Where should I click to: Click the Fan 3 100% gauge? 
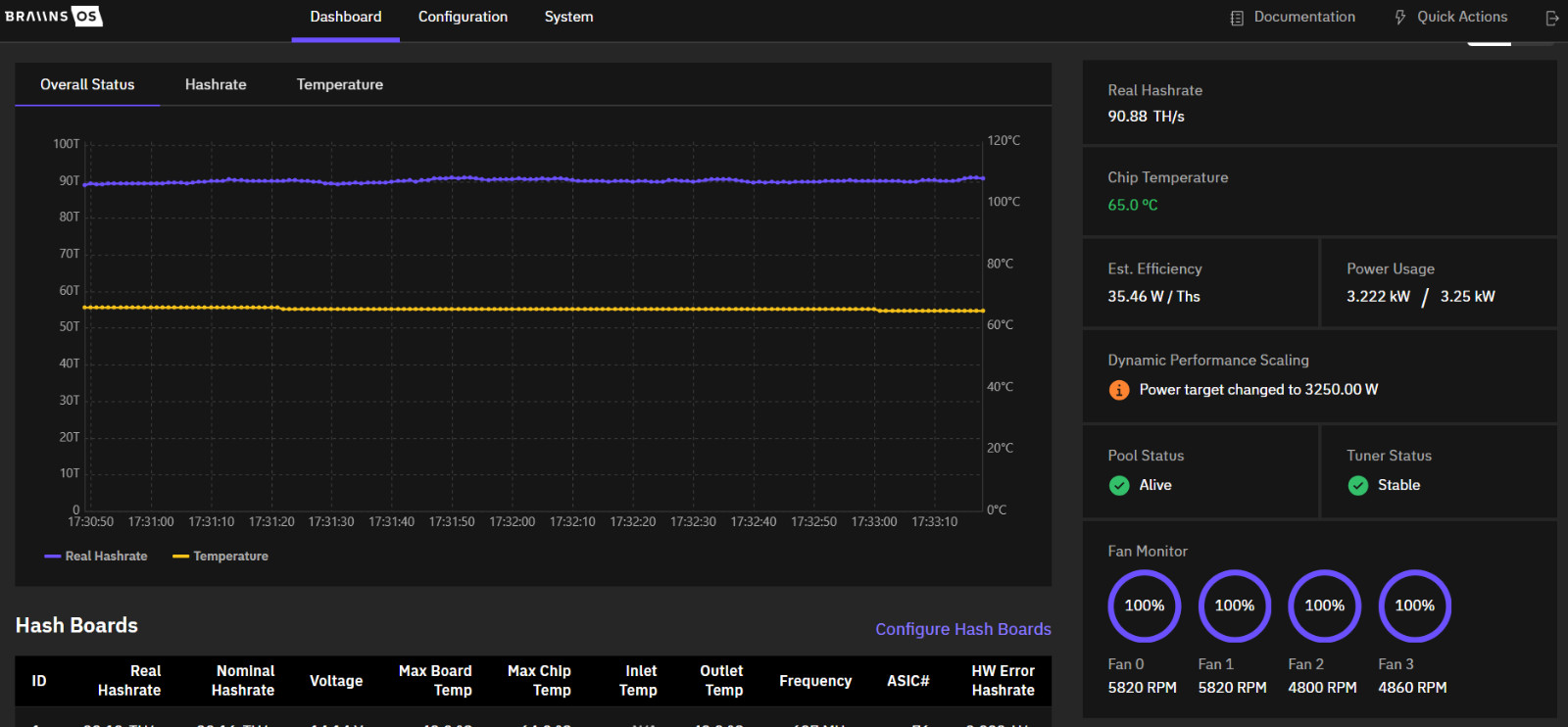(1415, 606)
